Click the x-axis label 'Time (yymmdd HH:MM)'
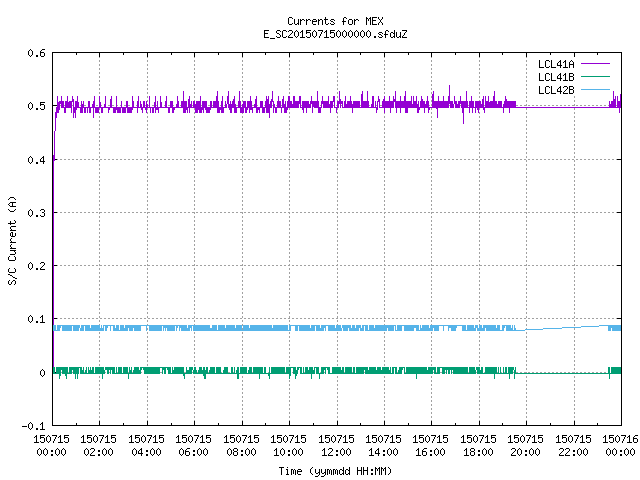The height and width of the screenshot is (480, 640). (x=335, y=471)
